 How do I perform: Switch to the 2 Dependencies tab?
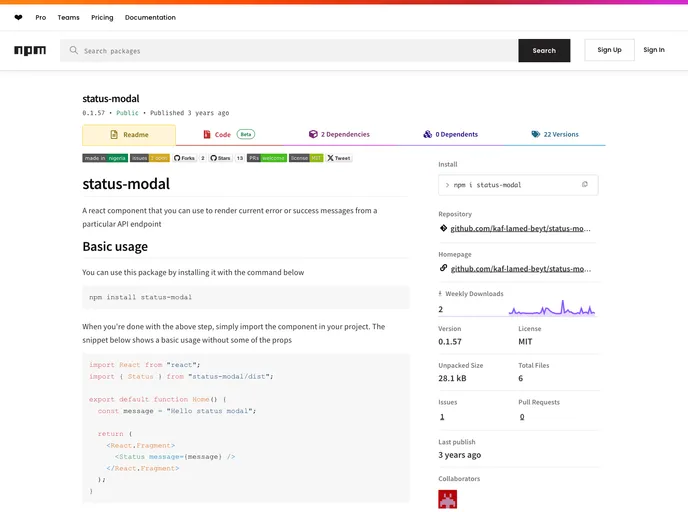click(339, 134)
